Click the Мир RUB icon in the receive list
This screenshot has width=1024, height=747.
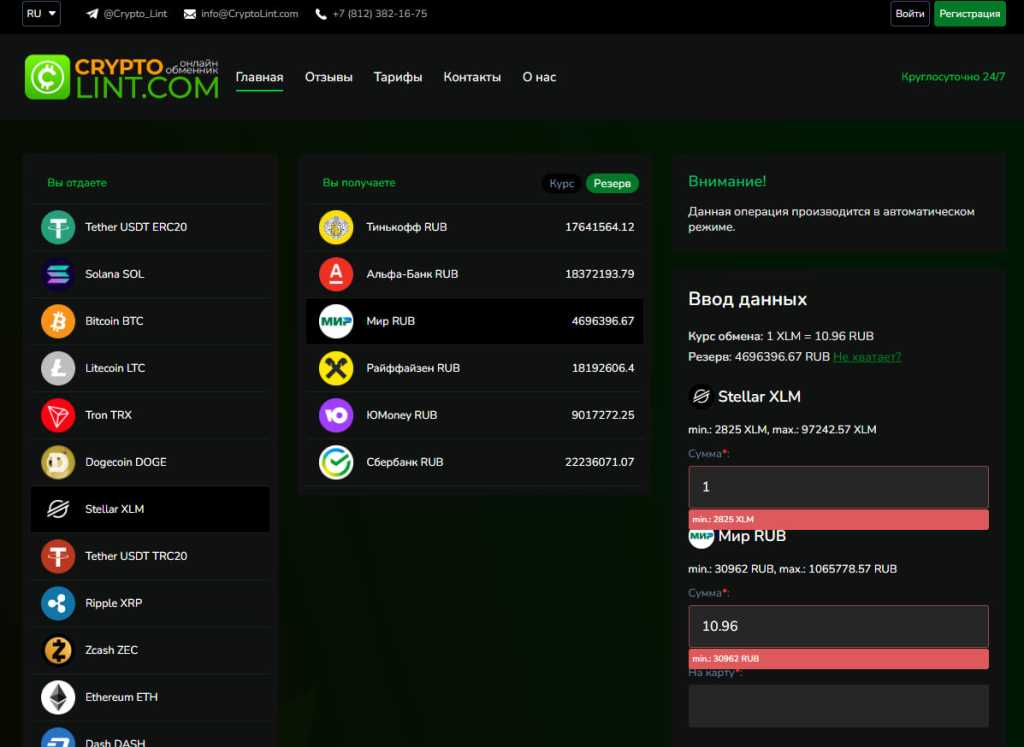coord(336,321)
